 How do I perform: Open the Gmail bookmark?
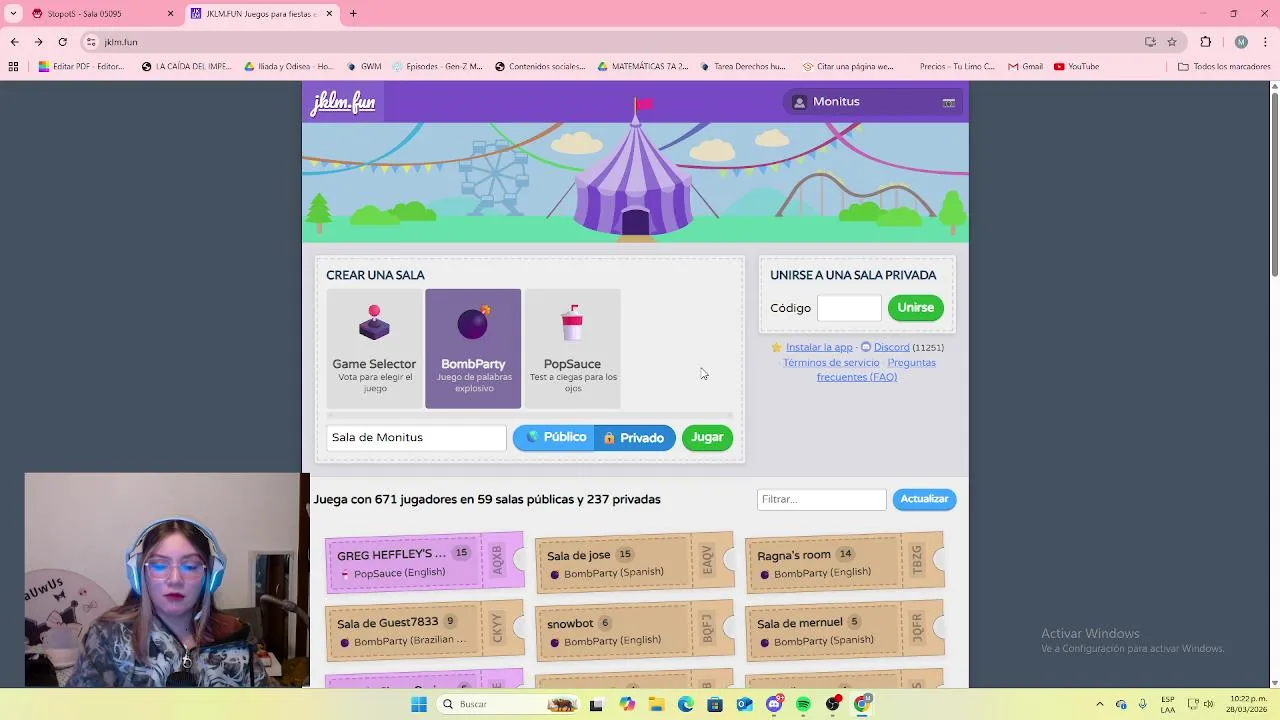point(1025,67)
